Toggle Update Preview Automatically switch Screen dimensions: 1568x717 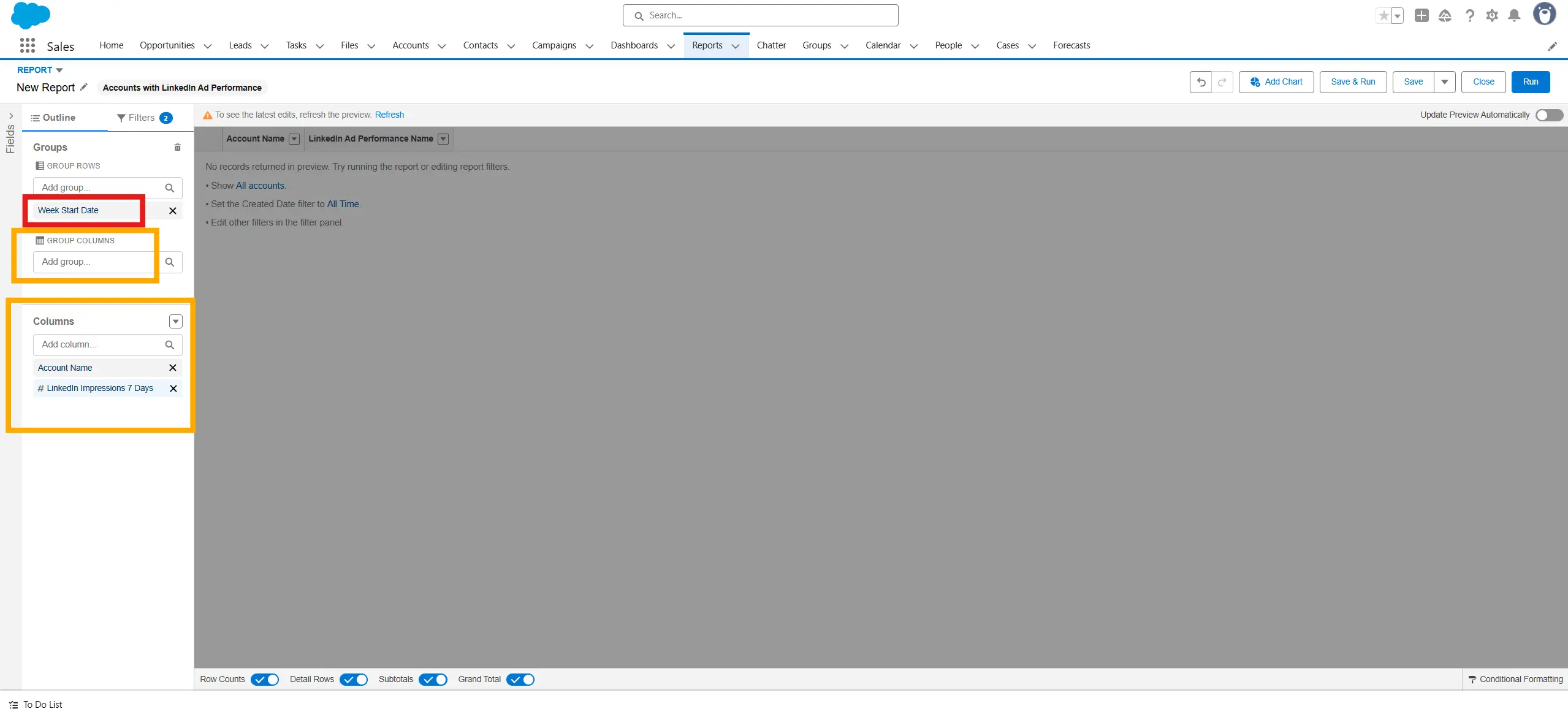pyautogui.click(x=1548, y=115)
